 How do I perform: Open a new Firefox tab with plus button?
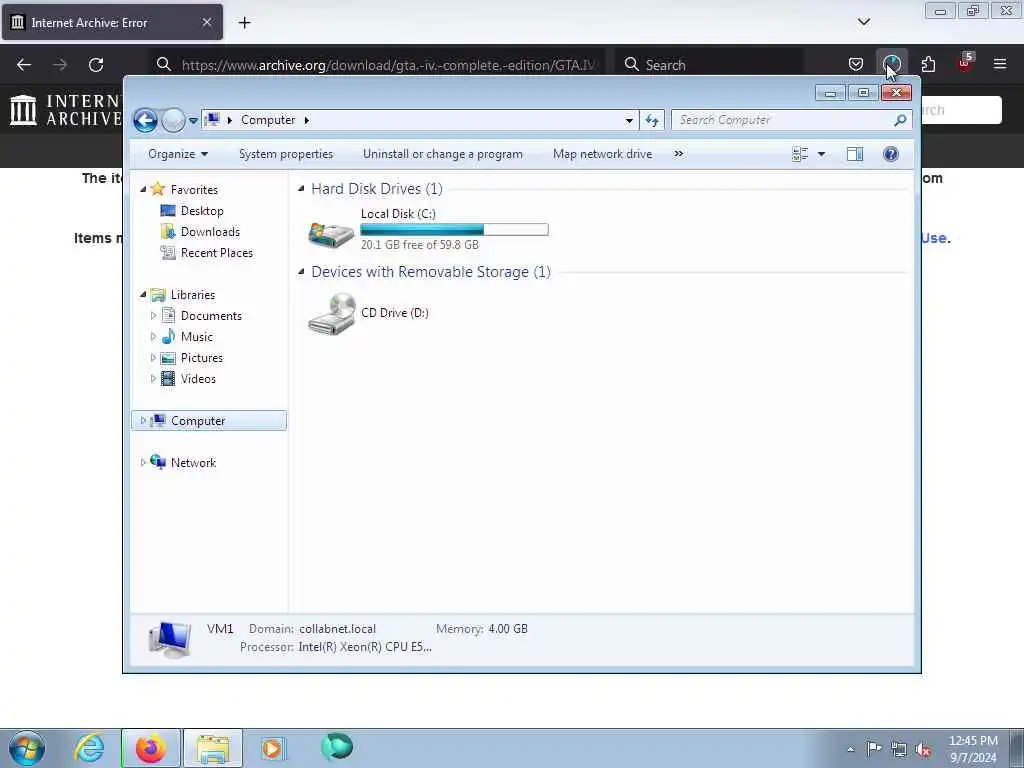pos(244,23)
